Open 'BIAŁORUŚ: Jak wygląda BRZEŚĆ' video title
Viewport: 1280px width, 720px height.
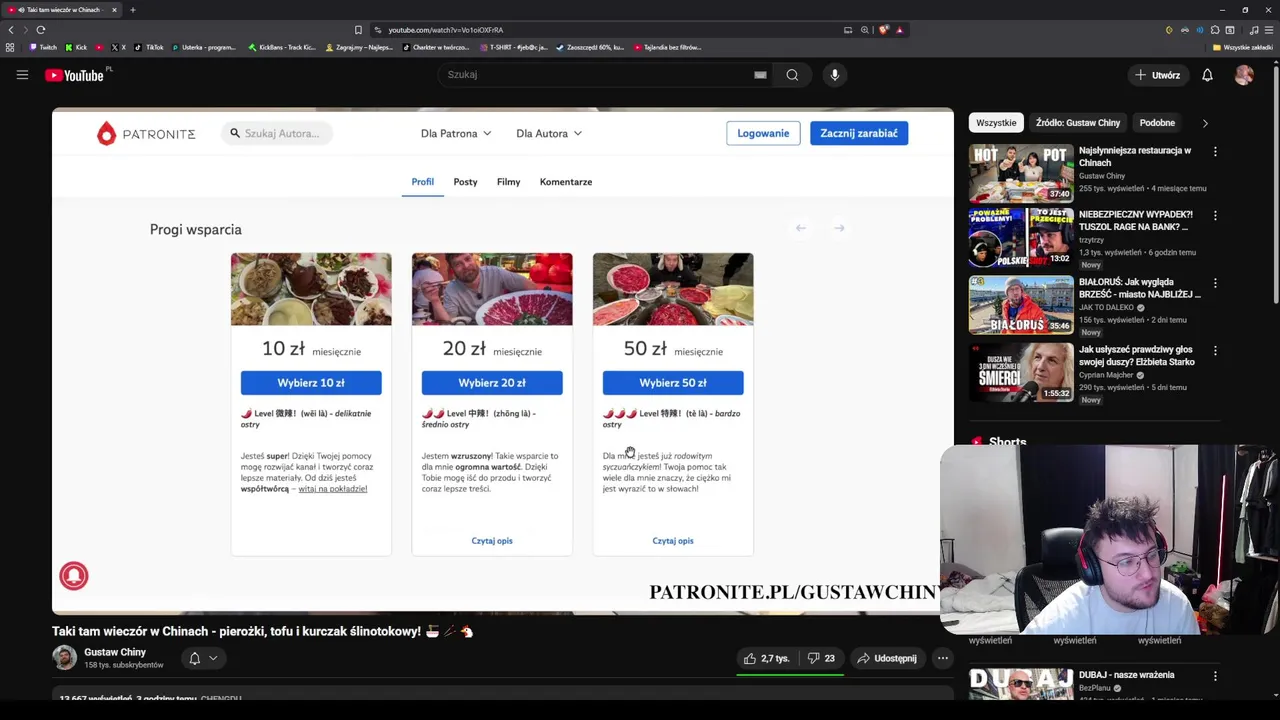[1140, 288]
